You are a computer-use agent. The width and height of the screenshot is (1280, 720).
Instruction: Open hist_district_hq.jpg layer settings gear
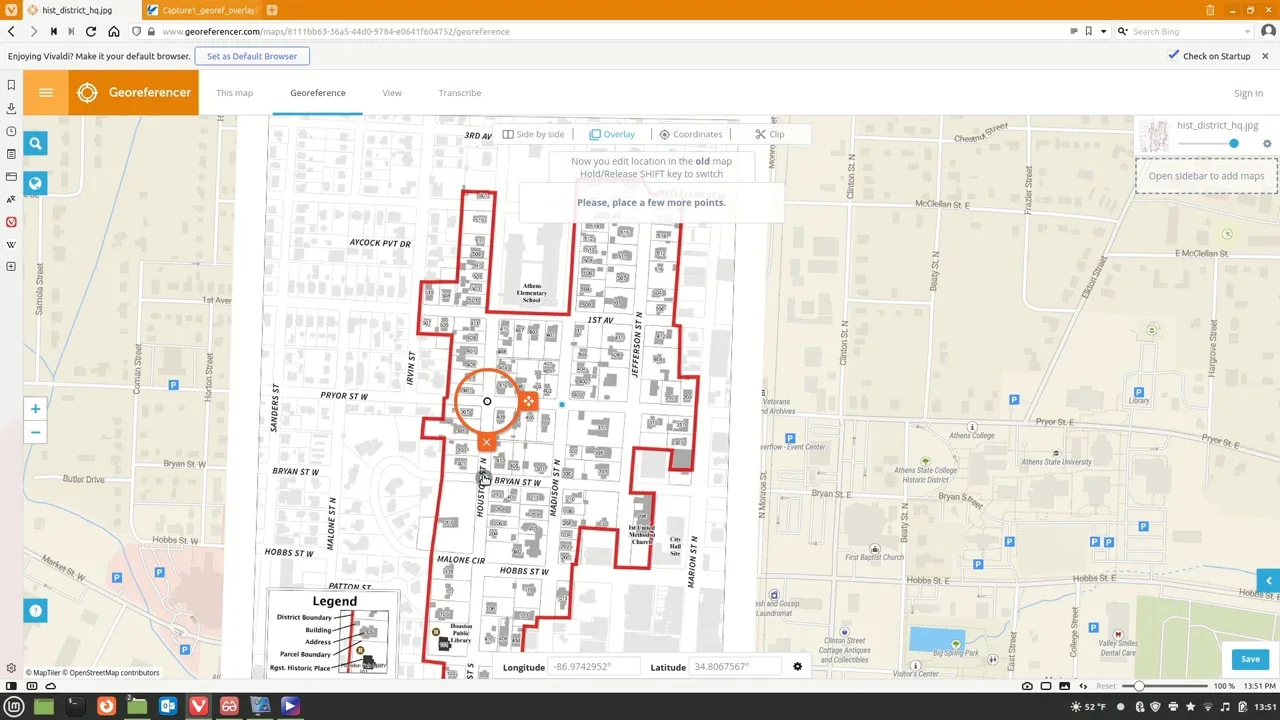[1267, 144]
